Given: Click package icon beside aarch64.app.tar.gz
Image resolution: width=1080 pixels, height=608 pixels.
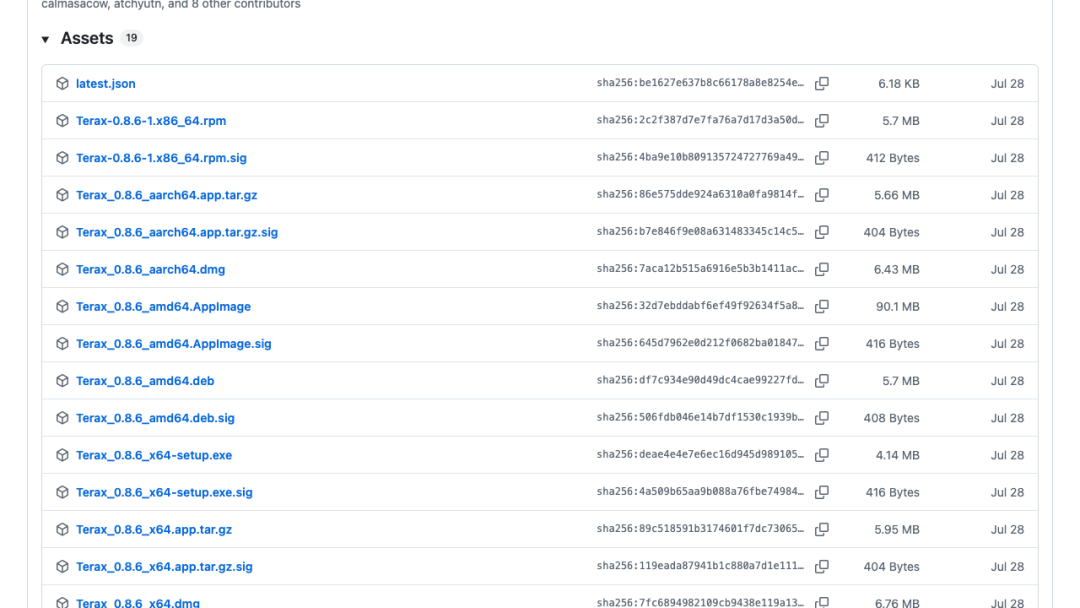Looking at the screenshot, I should [62, 195].
